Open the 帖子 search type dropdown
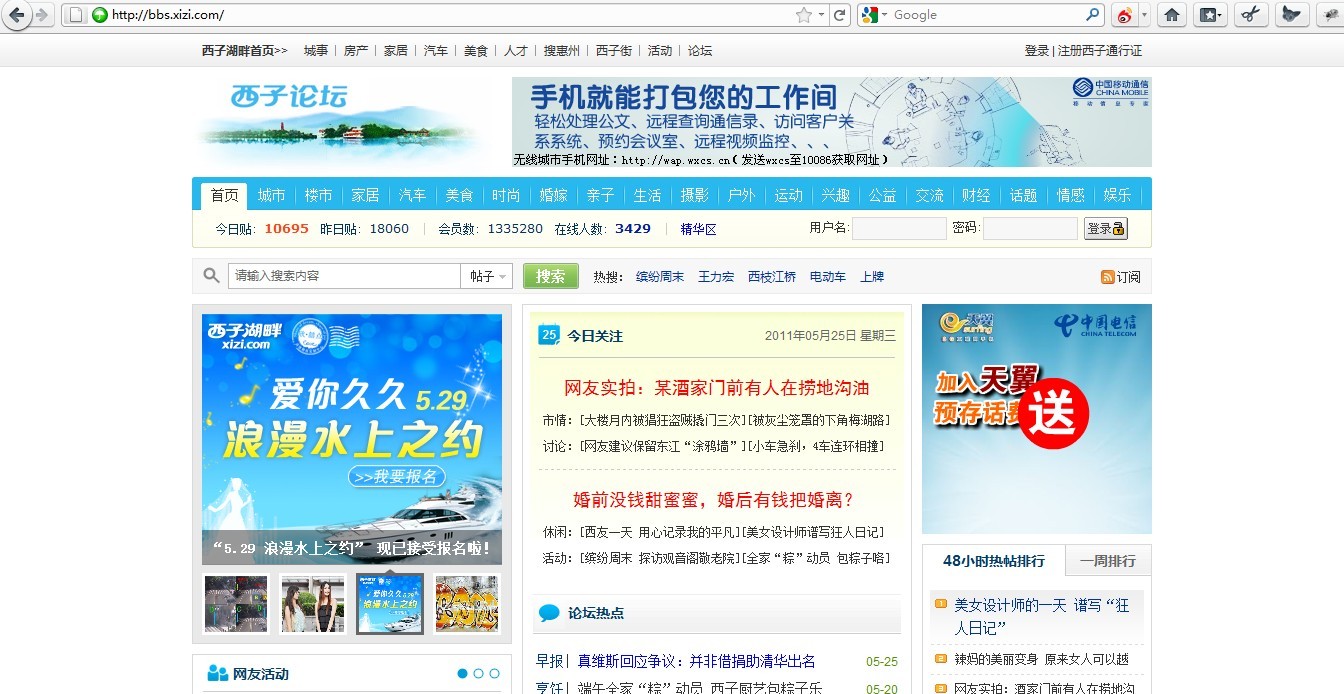1344x694 pixels. pyautogui.click(x=487, y=276)
